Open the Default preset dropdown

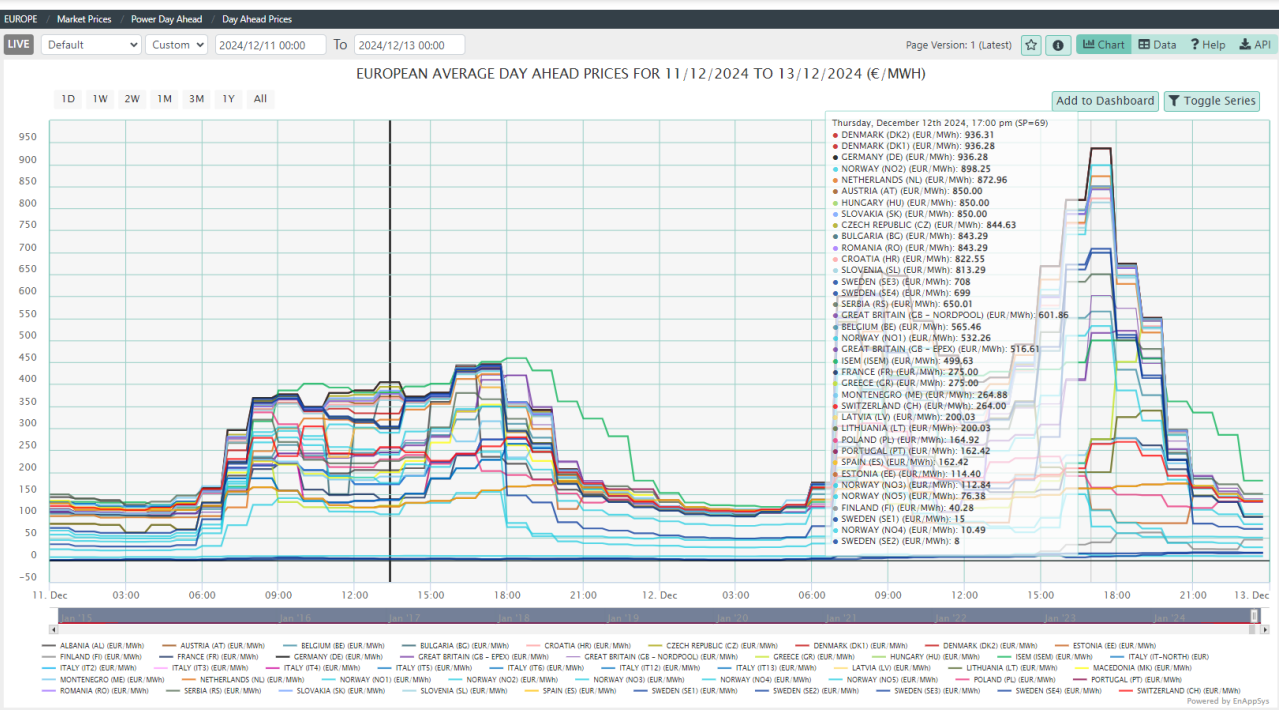[91, 45]
